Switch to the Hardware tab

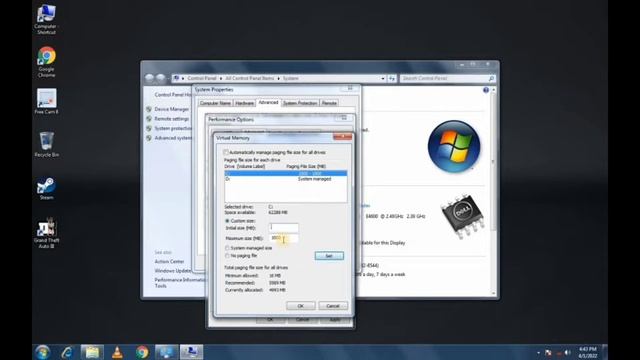tap(244, 103)
